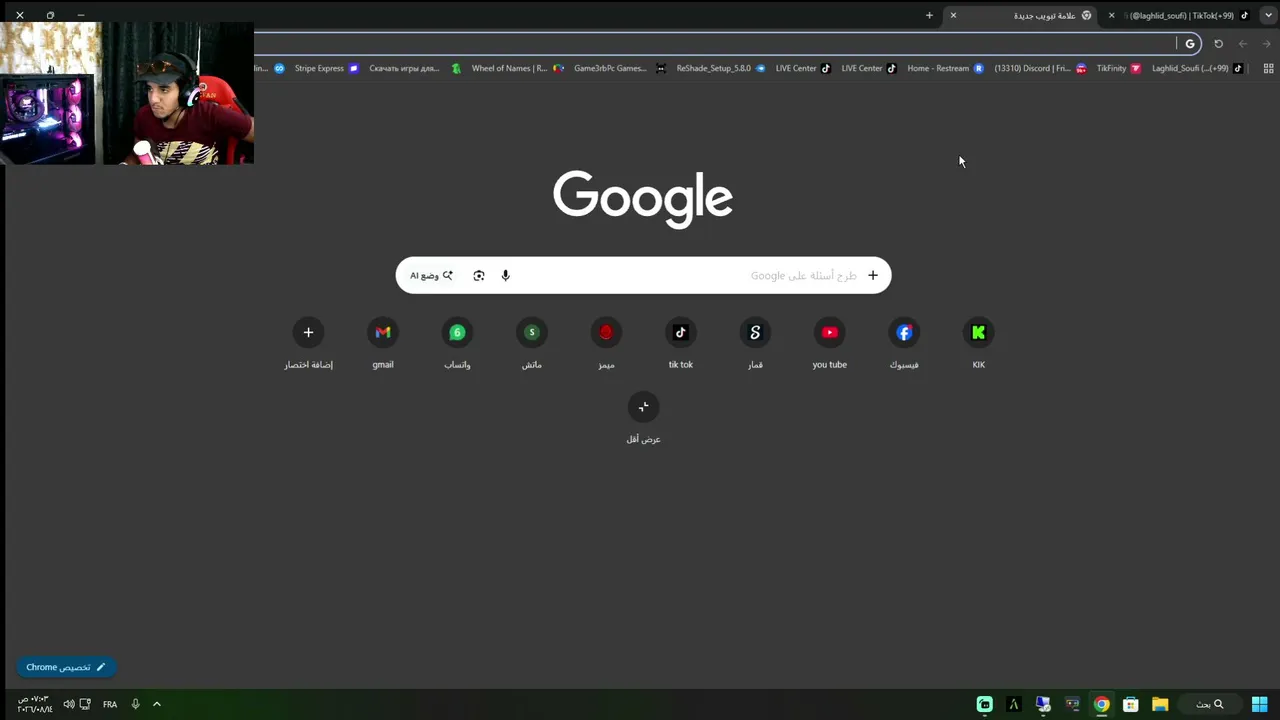Open the Wheel of Names bookmark
Screen dimensions: 1280x720
pyautogui.click(x=517, y=69)
